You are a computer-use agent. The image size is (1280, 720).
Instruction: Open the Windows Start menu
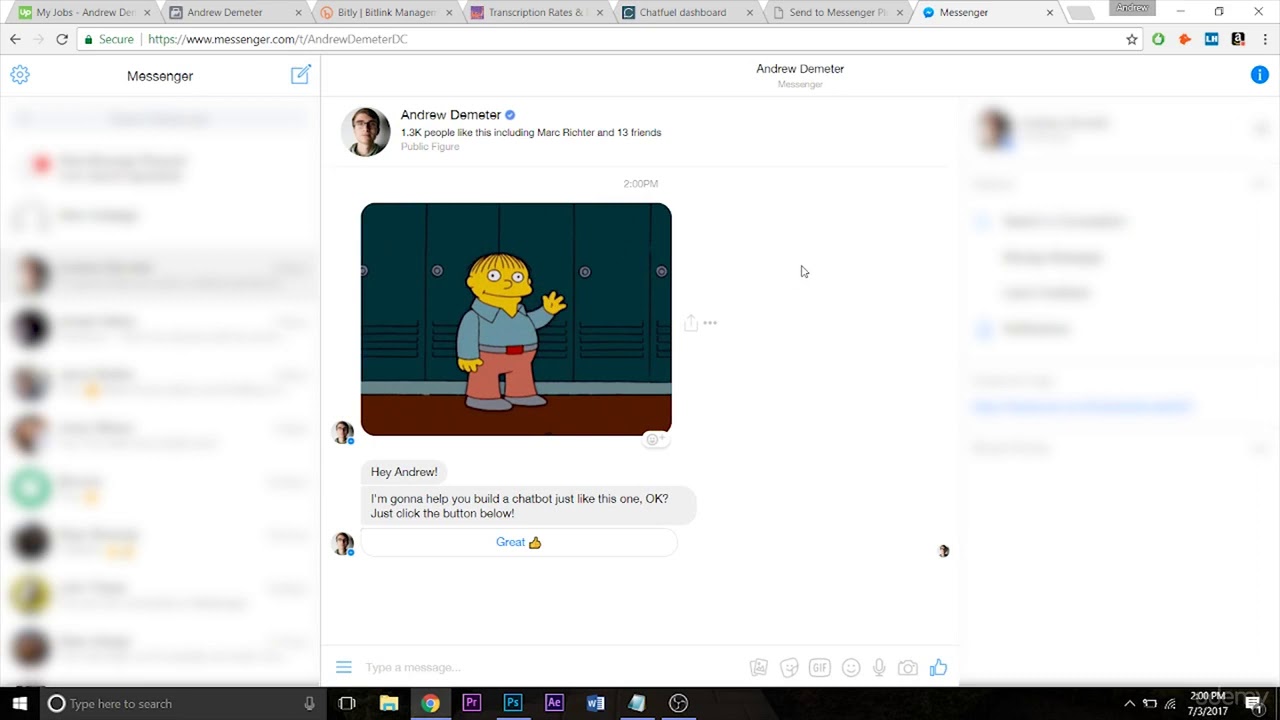20,703
